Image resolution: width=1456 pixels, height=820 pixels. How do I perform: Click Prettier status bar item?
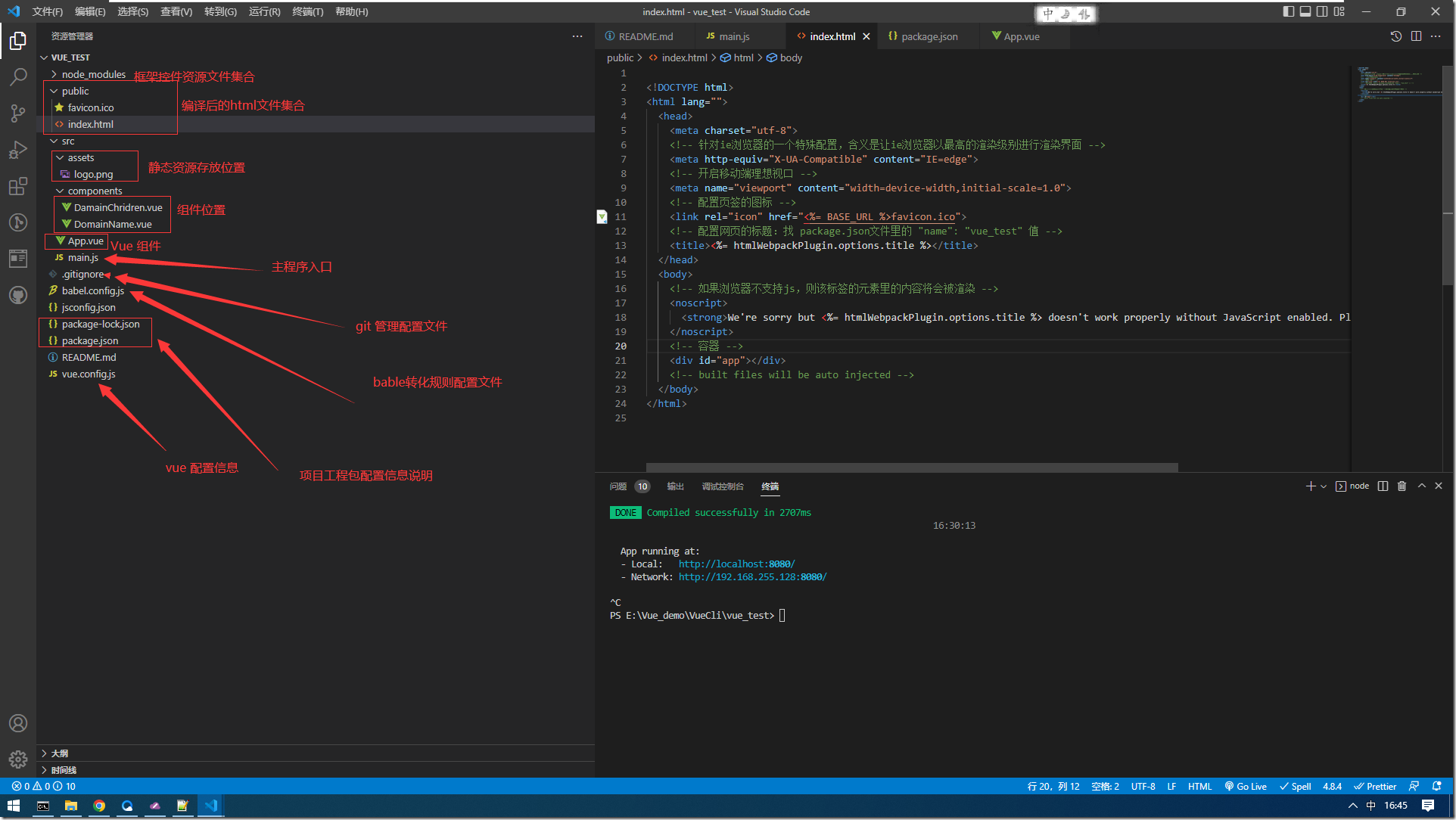point(1375,786)
